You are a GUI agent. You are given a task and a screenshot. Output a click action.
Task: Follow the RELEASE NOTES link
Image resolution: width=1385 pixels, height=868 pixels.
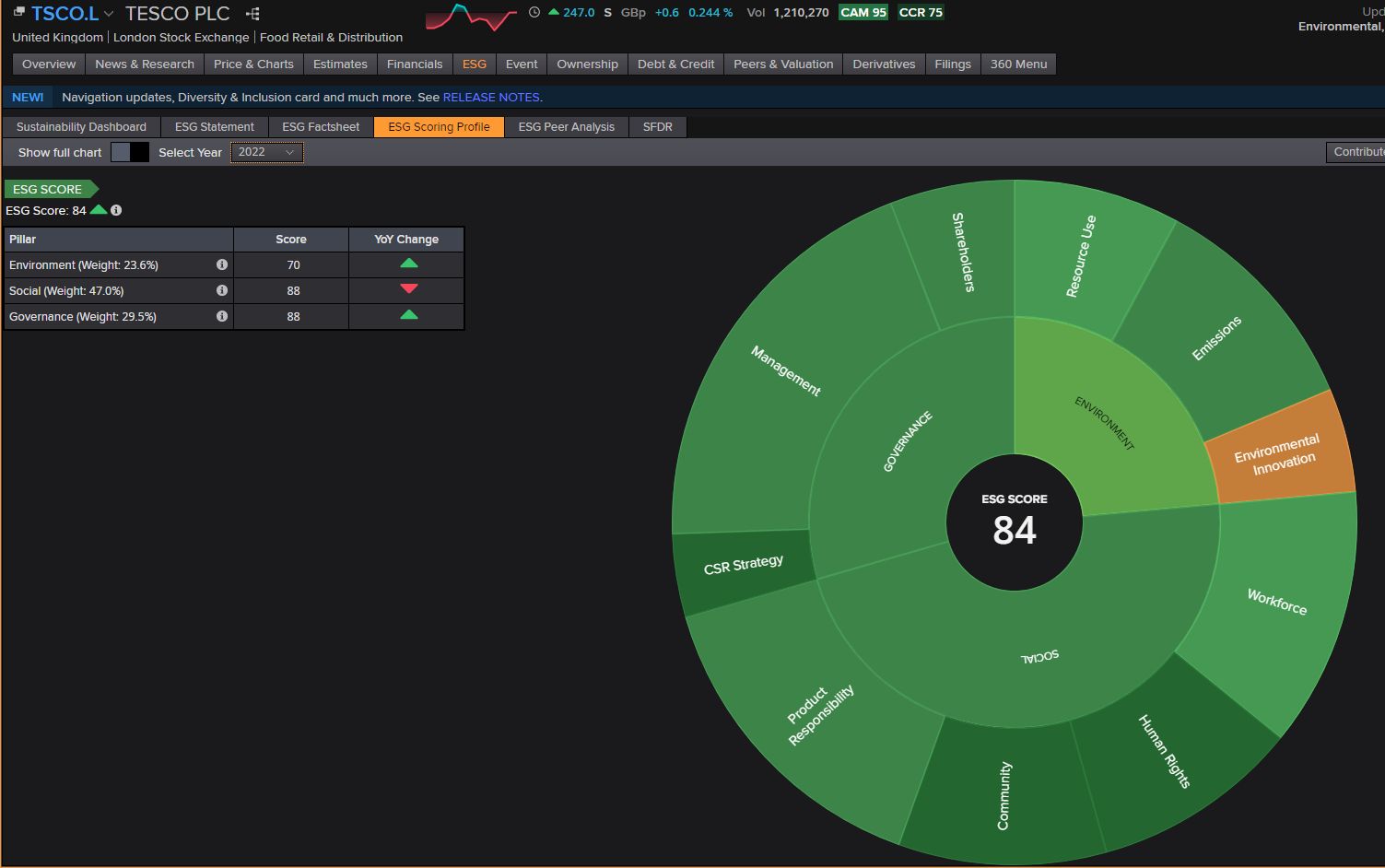[x=491, y=98]
